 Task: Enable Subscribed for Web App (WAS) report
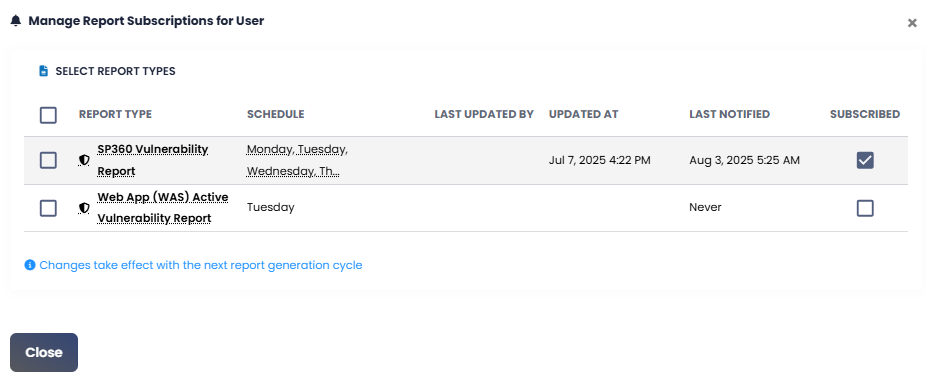(865, 208)
